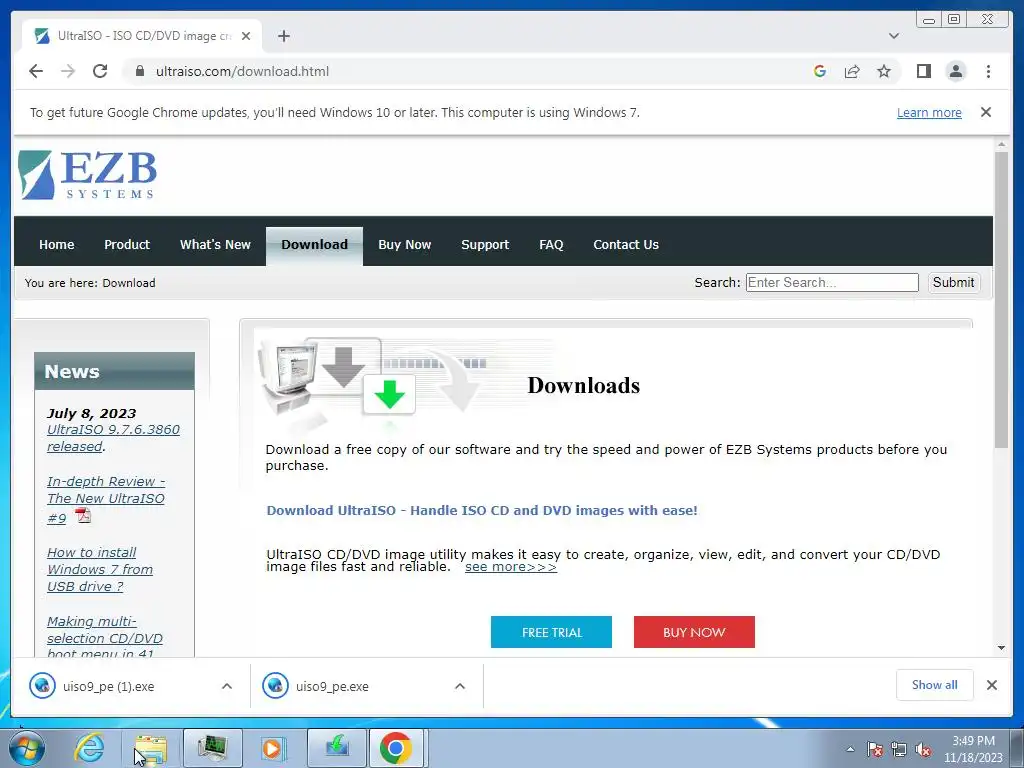Image resolution: width=1024 pixels, height=768 pixels.
Task: Open the Buy Now menu item
Action: tap(404, 244)
